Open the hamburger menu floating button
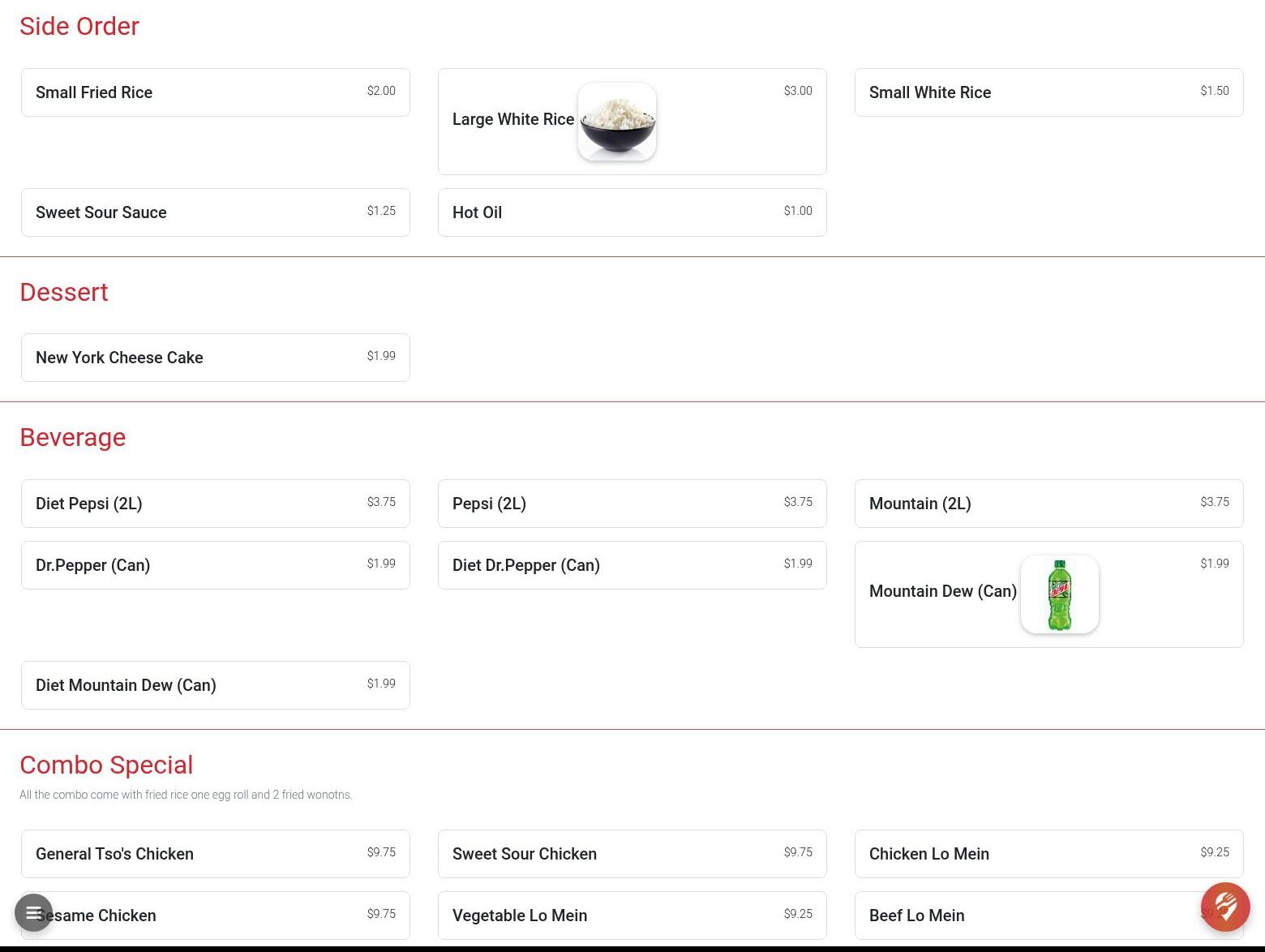This screenshot has width=1265, height=952. pos(33,913)
